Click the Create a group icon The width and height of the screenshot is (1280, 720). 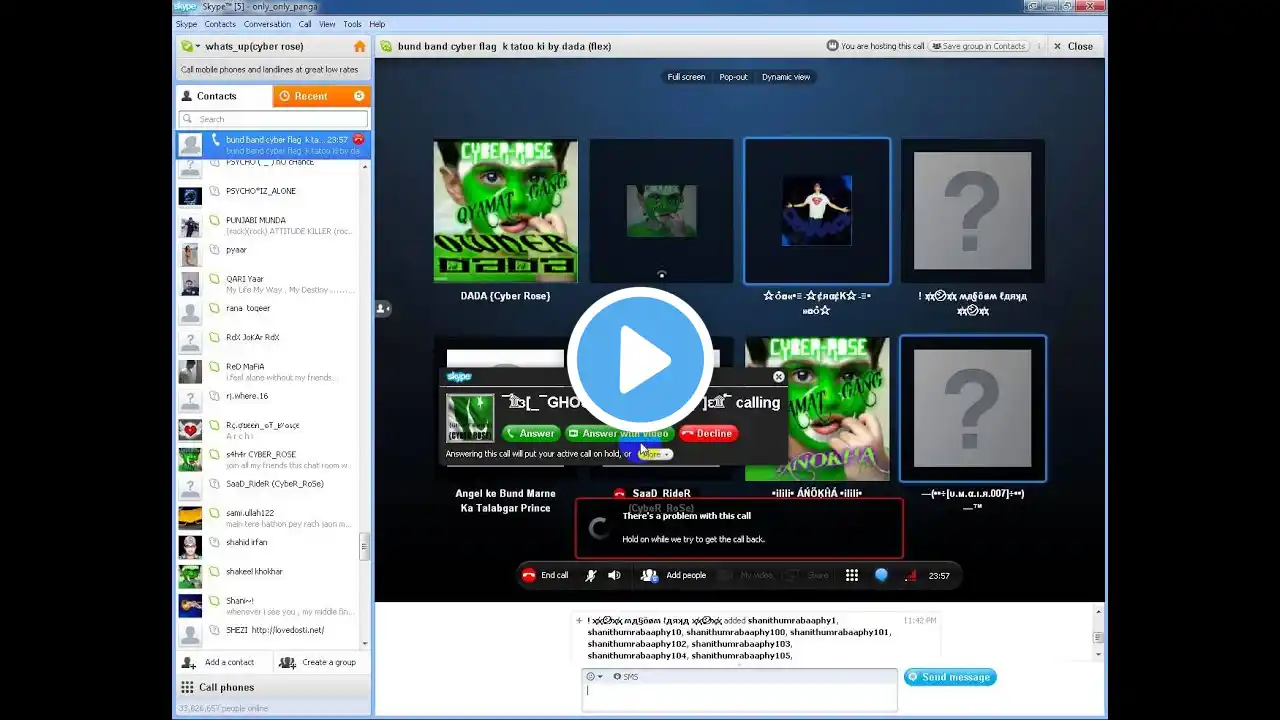click(x=287, y=662)
